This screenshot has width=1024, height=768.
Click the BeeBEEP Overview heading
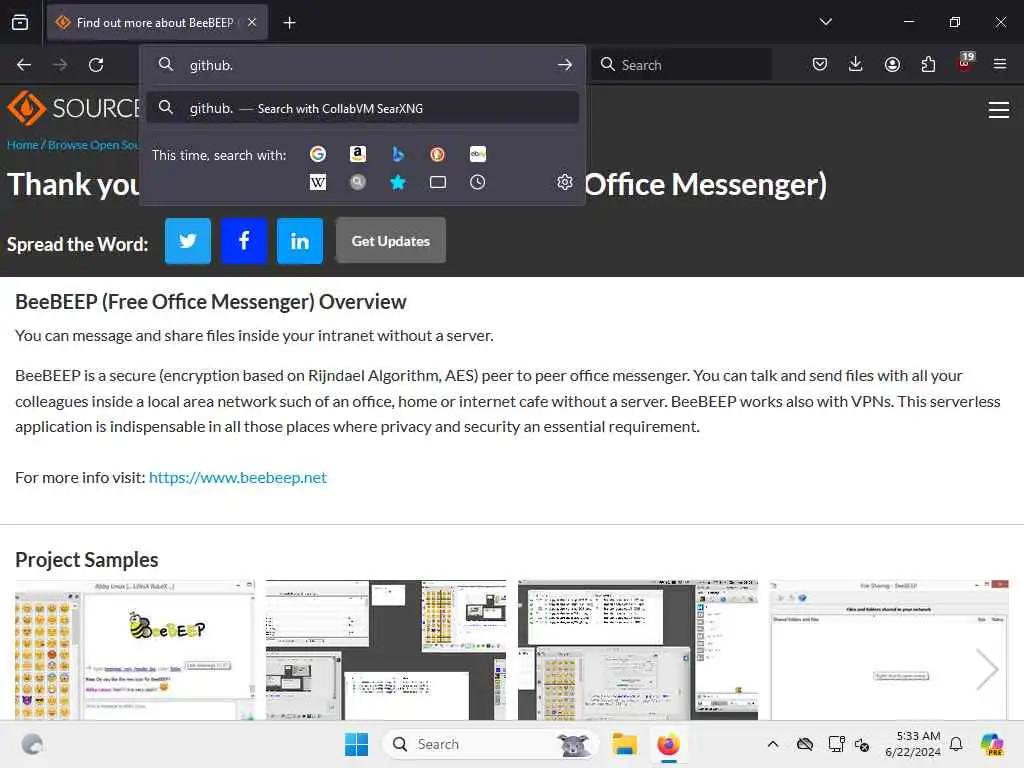point(210,302)
